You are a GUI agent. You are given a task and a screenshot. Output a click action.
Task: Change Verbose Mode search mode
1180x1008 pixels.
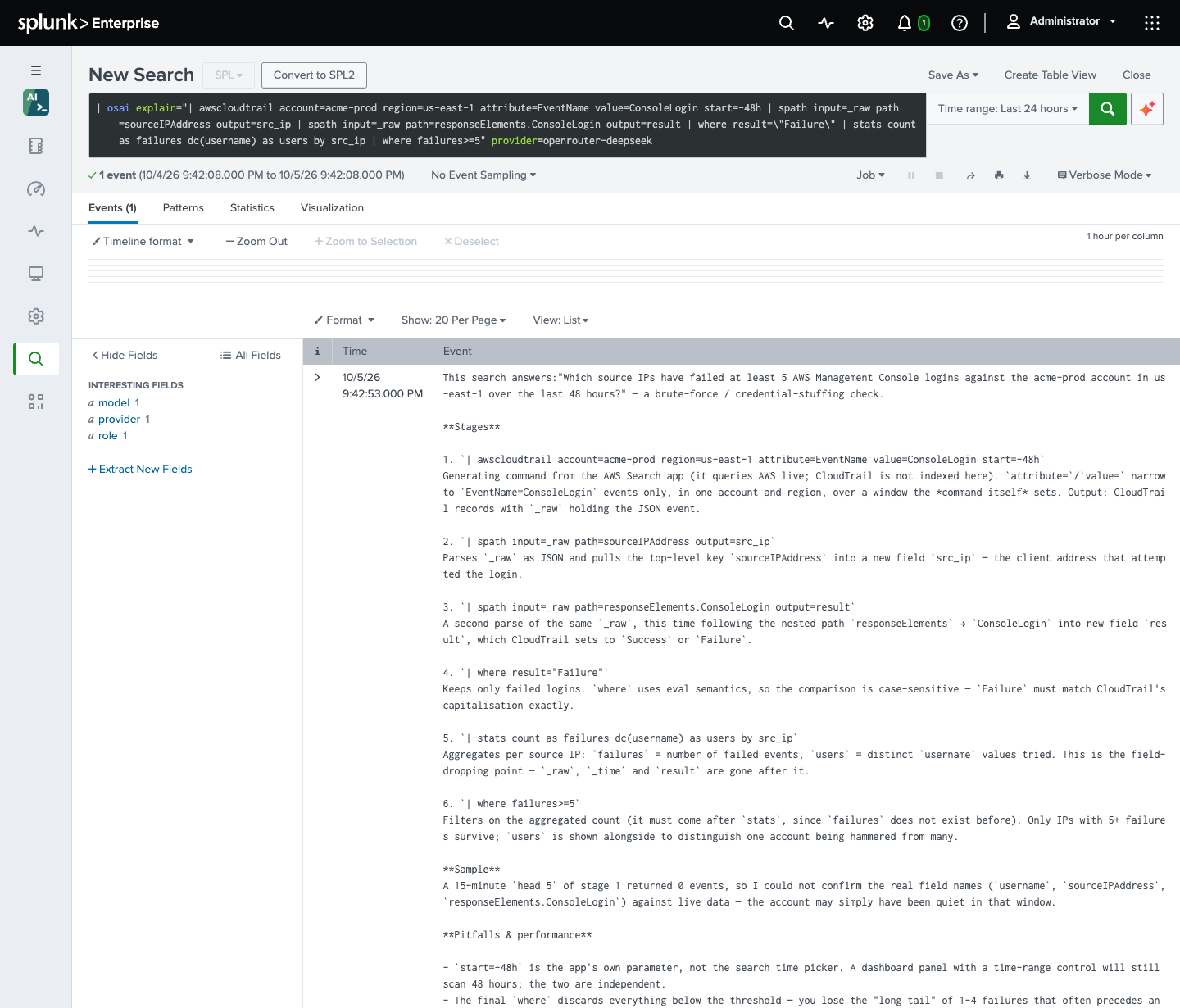click(1105, 175)
